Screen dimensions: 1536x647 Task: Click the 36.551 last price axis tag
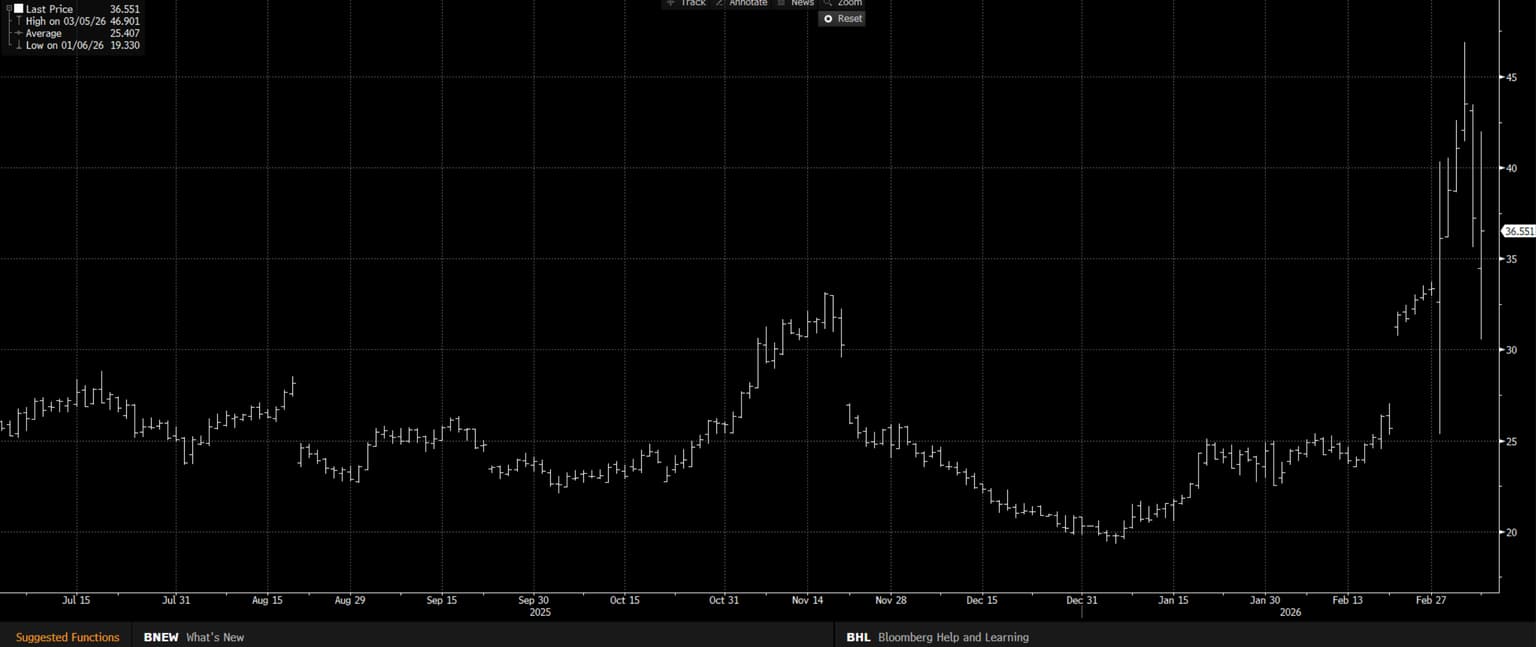click(1519, 231)
